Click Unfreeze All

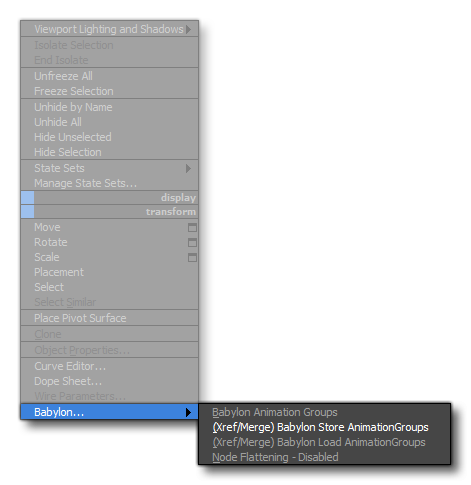tap(109, 76)
